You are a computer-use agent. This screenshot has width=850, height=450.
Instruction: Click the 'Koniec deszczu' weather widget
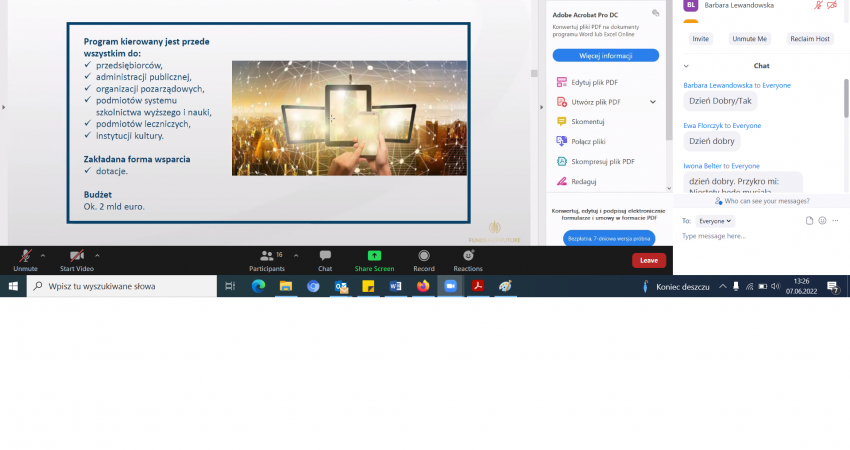676,287
